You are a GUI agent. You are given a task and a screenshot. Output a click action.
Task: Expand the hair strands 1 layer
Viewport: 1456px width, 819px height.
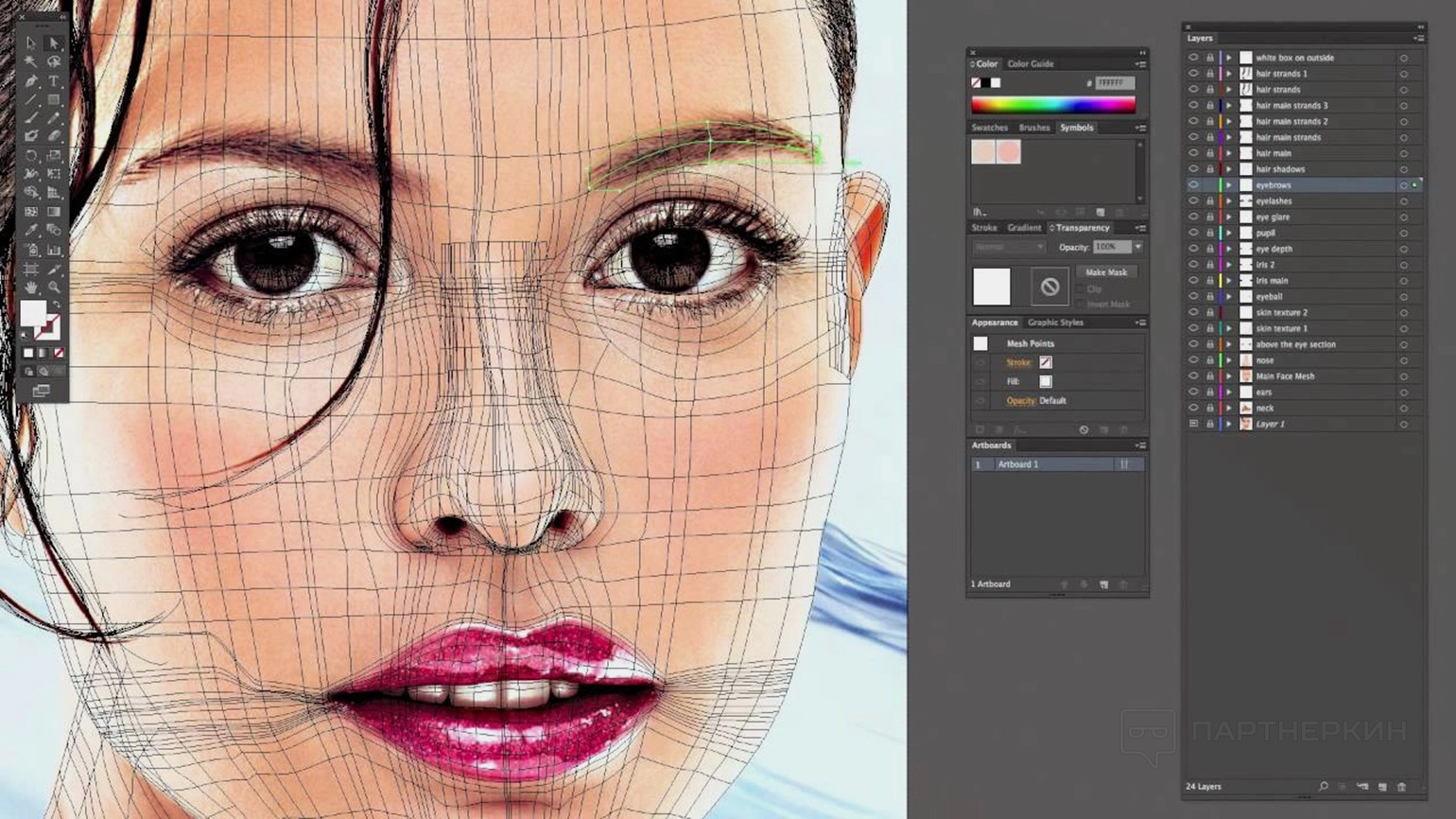click(x=1229, y=74)
